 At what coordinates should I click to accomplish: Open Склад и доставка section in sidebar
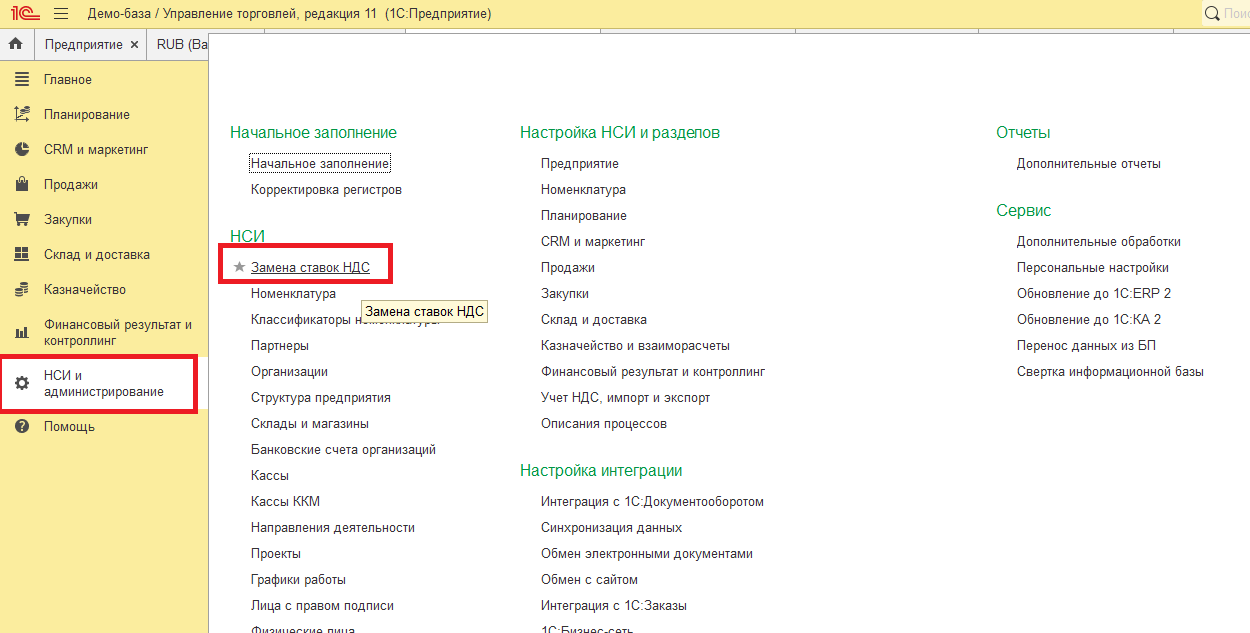(x=96, y=255)
